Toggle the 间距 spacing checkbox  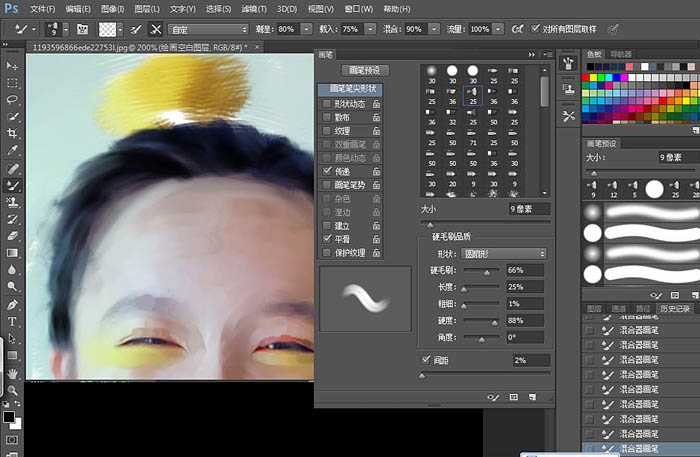tap(427, 360)
